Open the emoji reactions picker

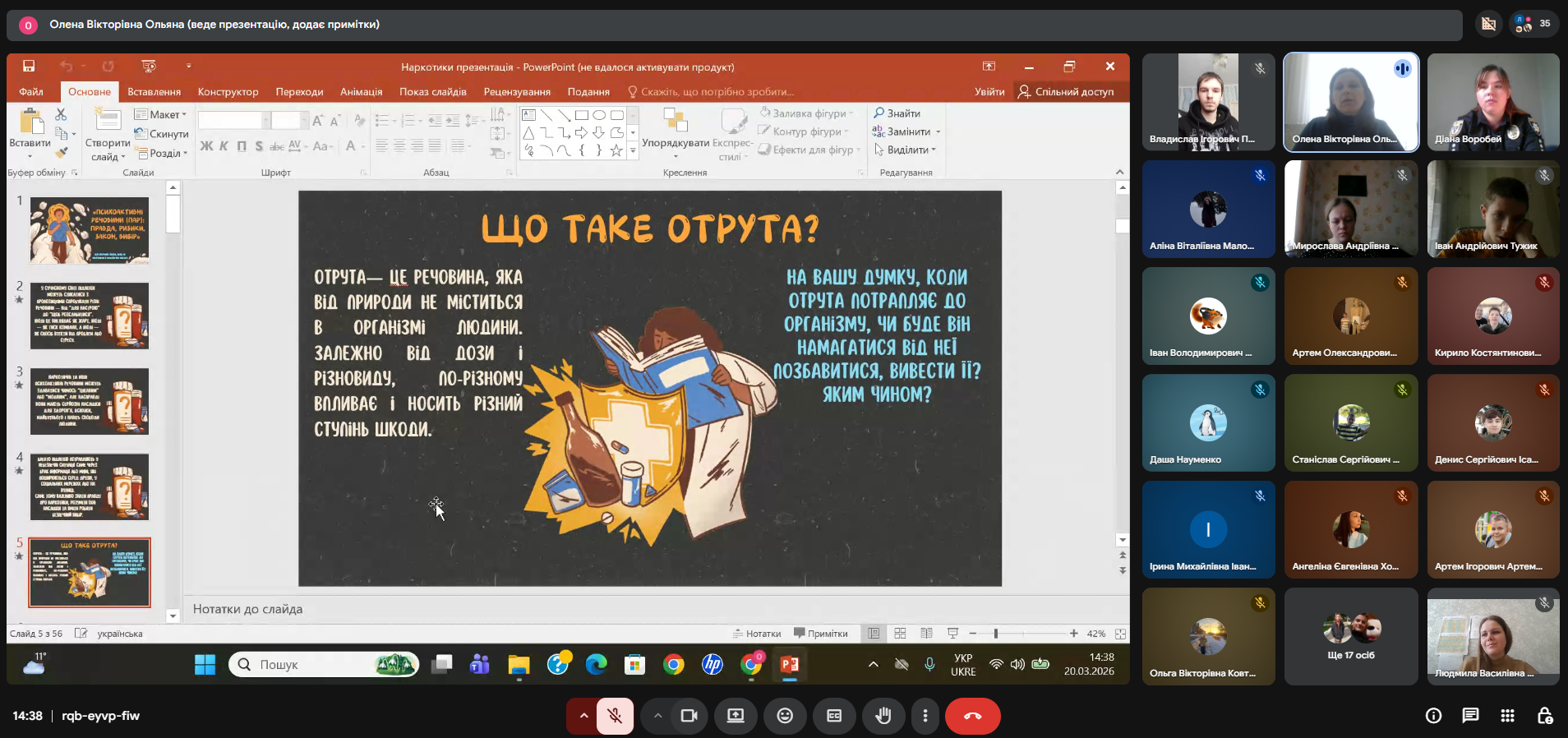[x=785, y=716]
